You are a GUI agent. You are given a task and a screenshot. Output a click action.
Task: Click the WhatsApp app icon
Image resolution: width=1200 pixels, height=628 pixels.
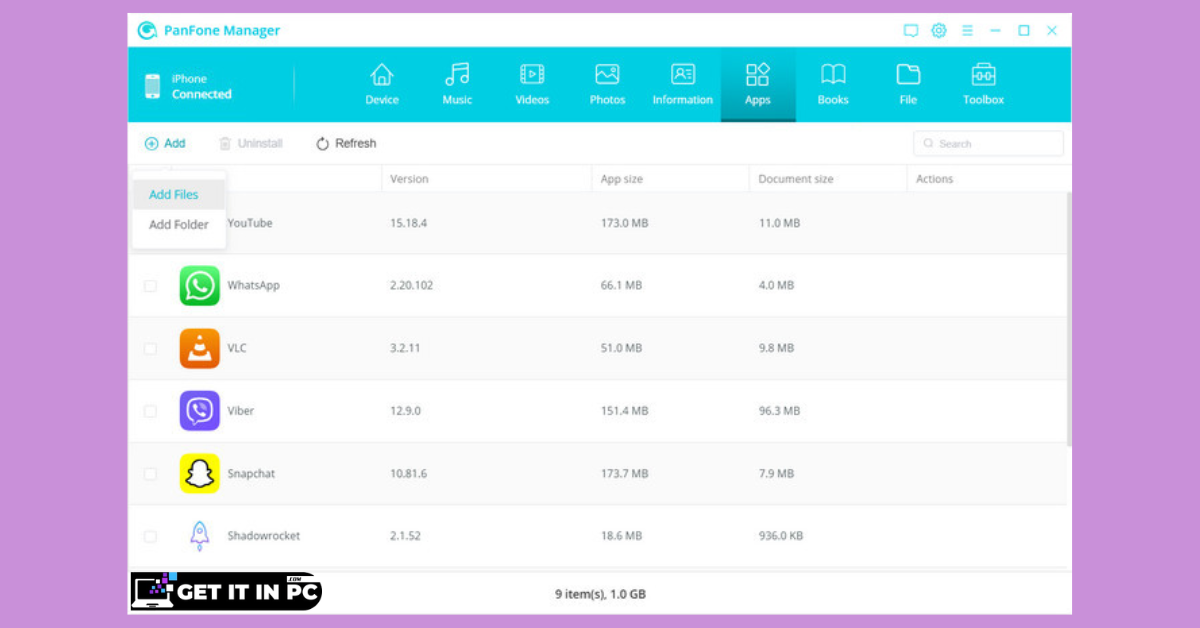[200, 286]
